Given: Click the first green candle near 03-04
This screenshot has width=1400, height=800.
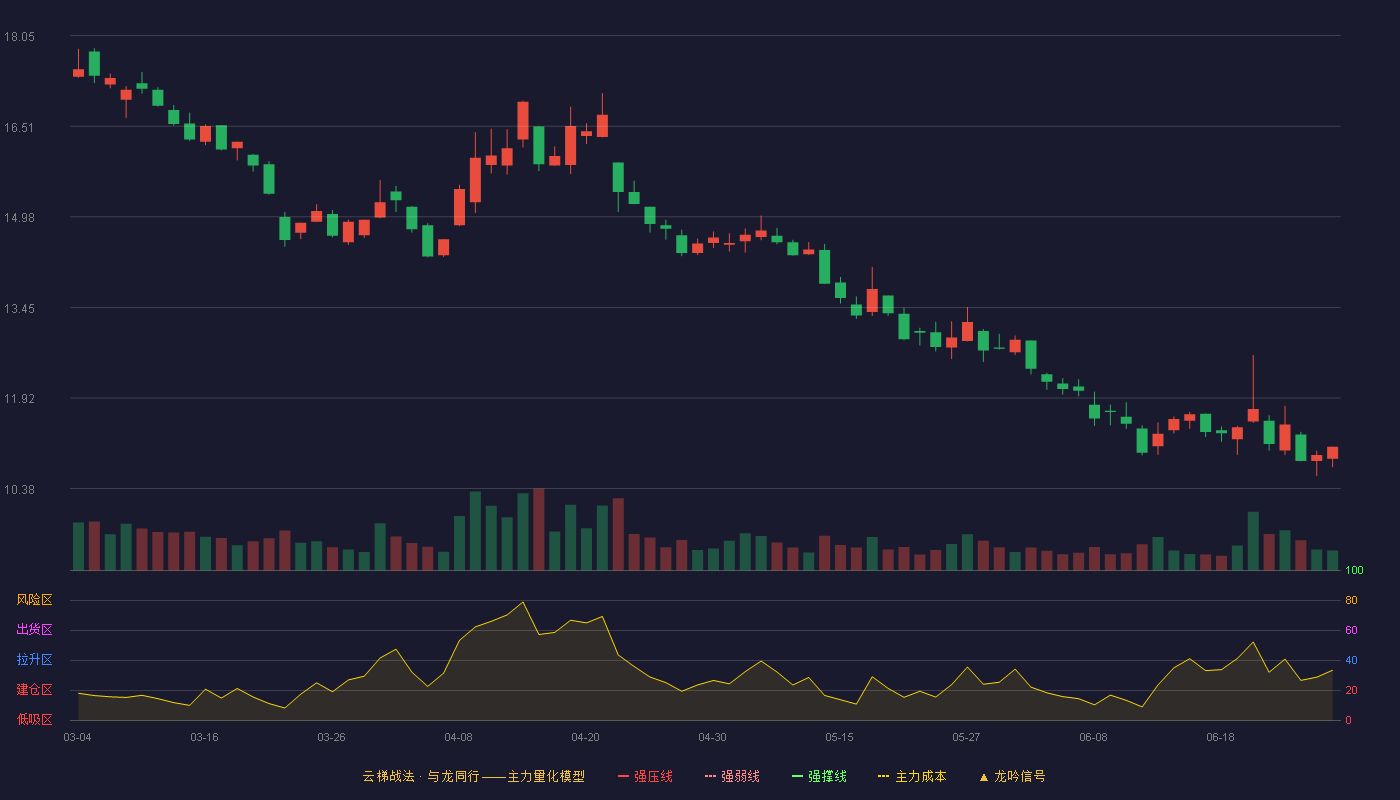Looking at the screenshot, I should (x=94, y=64).
